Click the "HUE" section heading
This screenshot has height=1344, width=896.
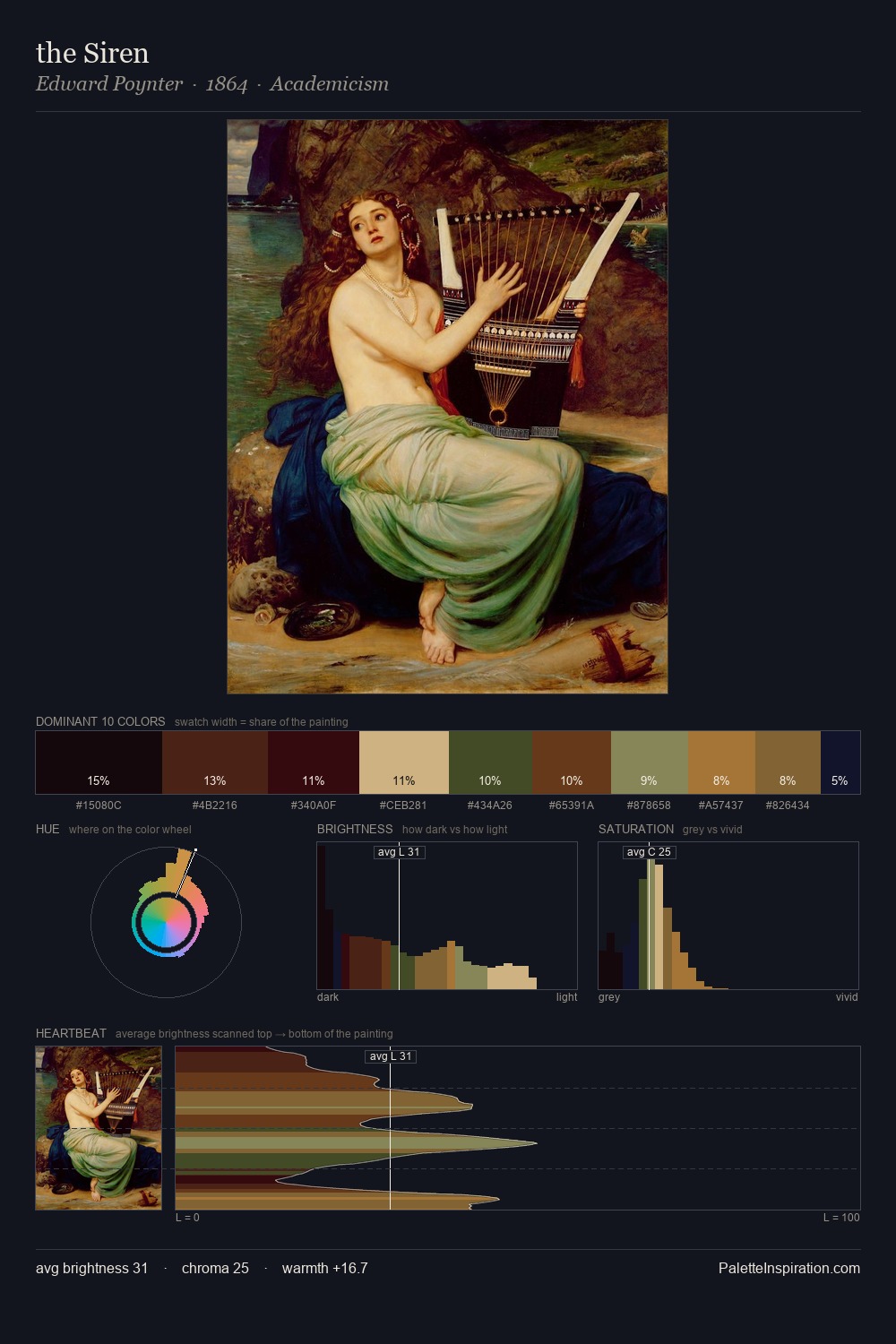(47, 829)
